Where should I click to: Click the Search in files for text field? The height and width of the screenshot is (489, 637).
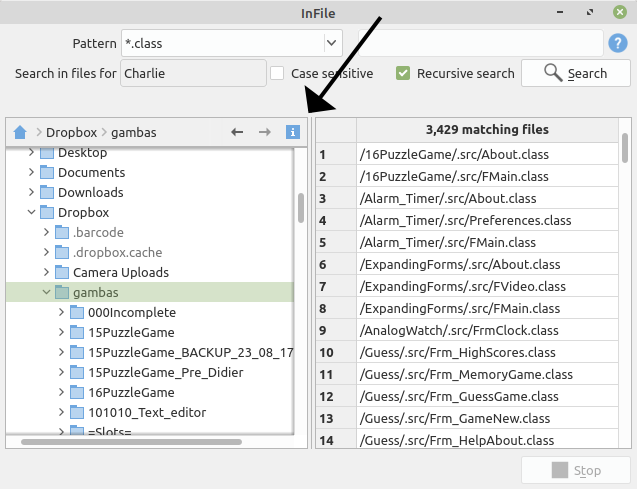193,73
